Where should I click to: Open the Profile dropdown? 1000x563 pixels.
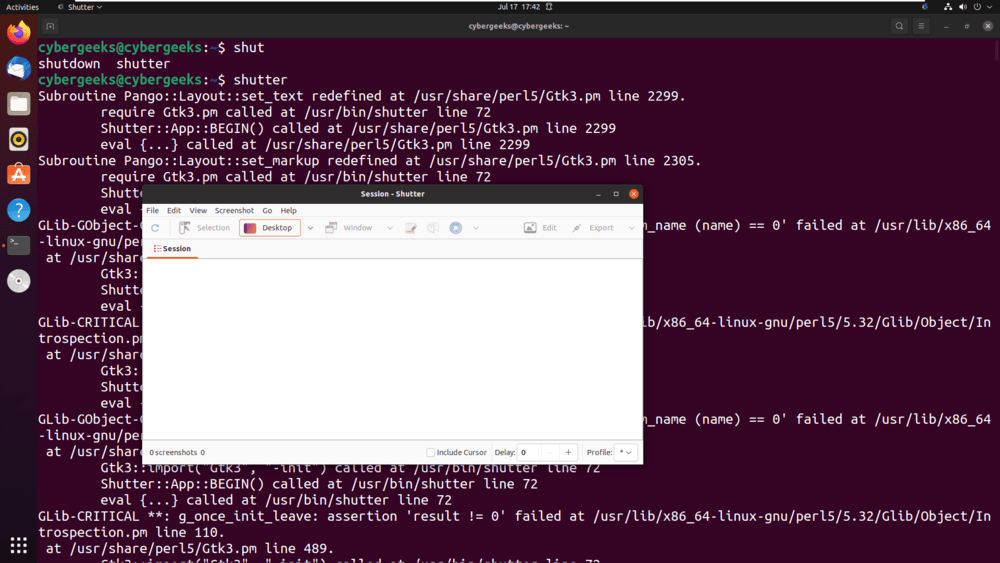(625, 453)
